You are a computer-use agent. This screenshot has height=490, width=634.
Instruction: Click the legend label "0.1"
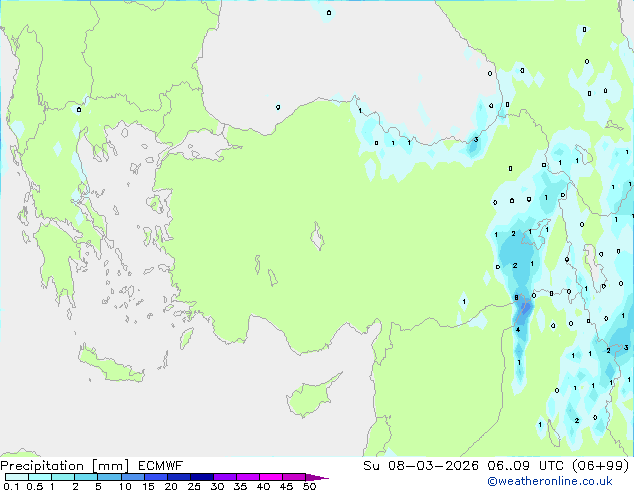pyautogui.click(x=11, y=486)
